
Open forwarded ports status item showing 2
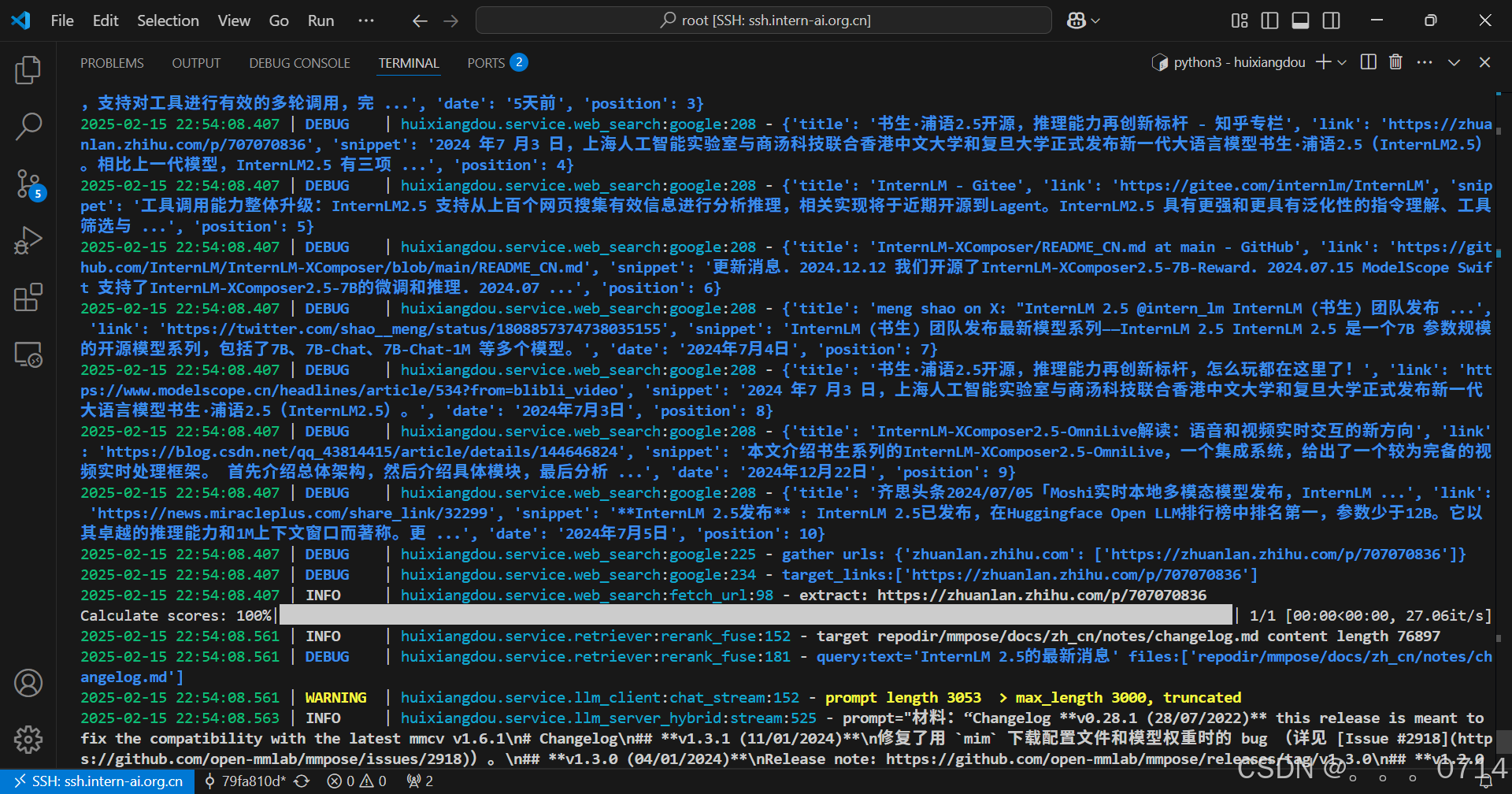[x=420, y=781]
